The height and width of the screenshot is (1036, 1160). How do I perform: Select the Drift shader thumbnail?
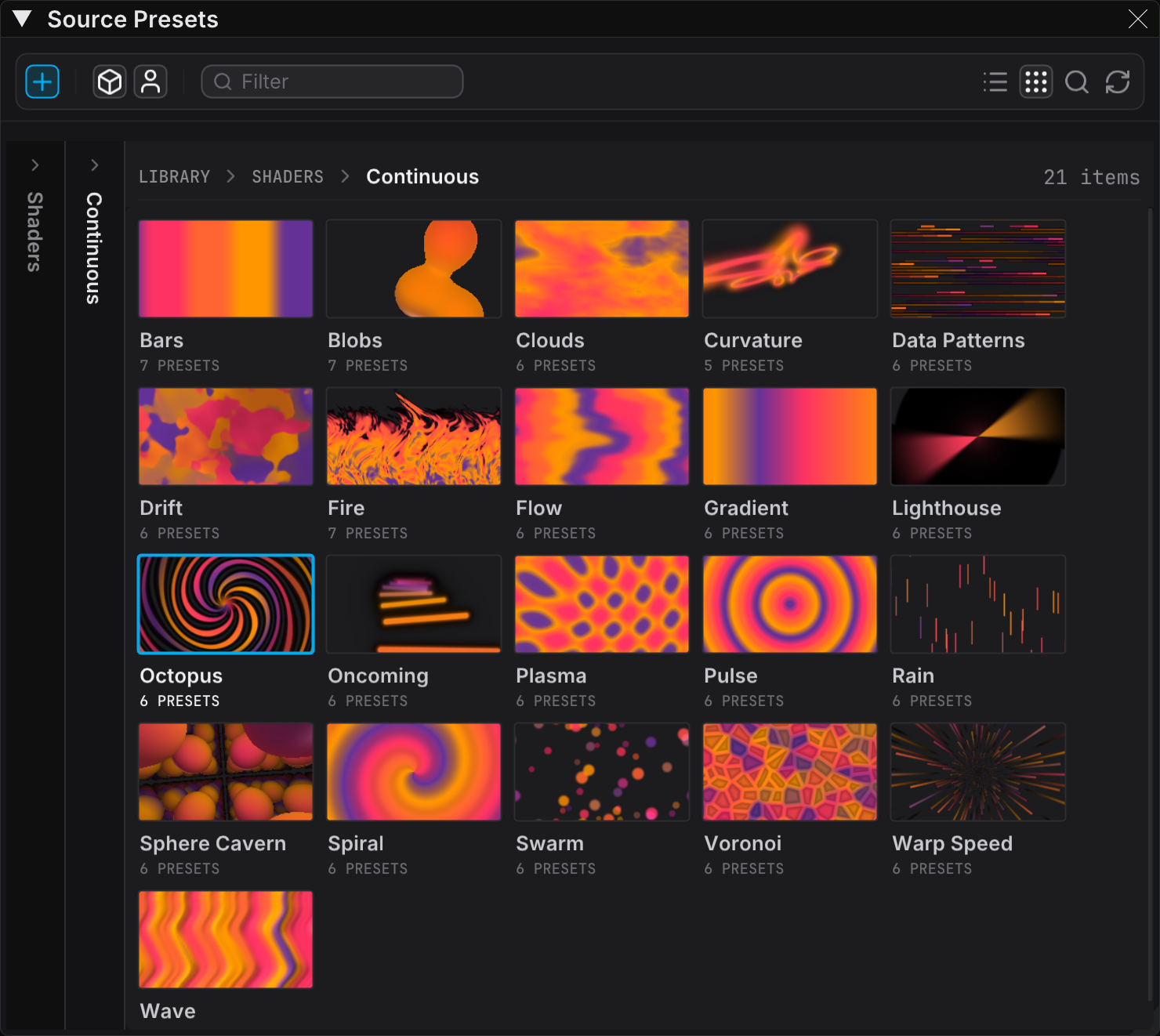click(226, 436)
